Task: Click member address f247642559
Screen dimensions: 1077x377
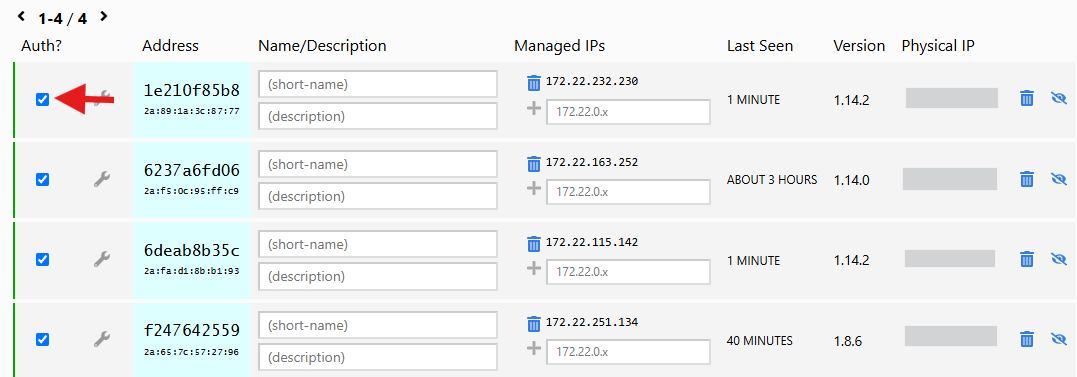Action: point(192,331)
